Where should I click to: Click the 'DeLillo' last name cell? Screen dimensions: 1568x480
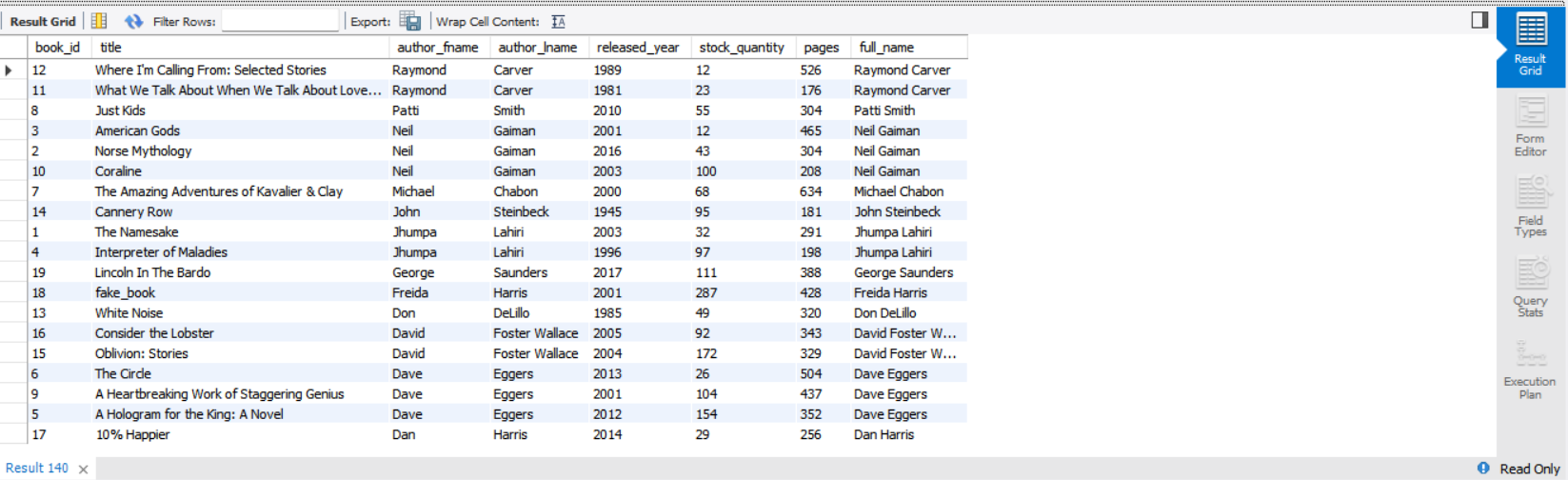[539, 313]
